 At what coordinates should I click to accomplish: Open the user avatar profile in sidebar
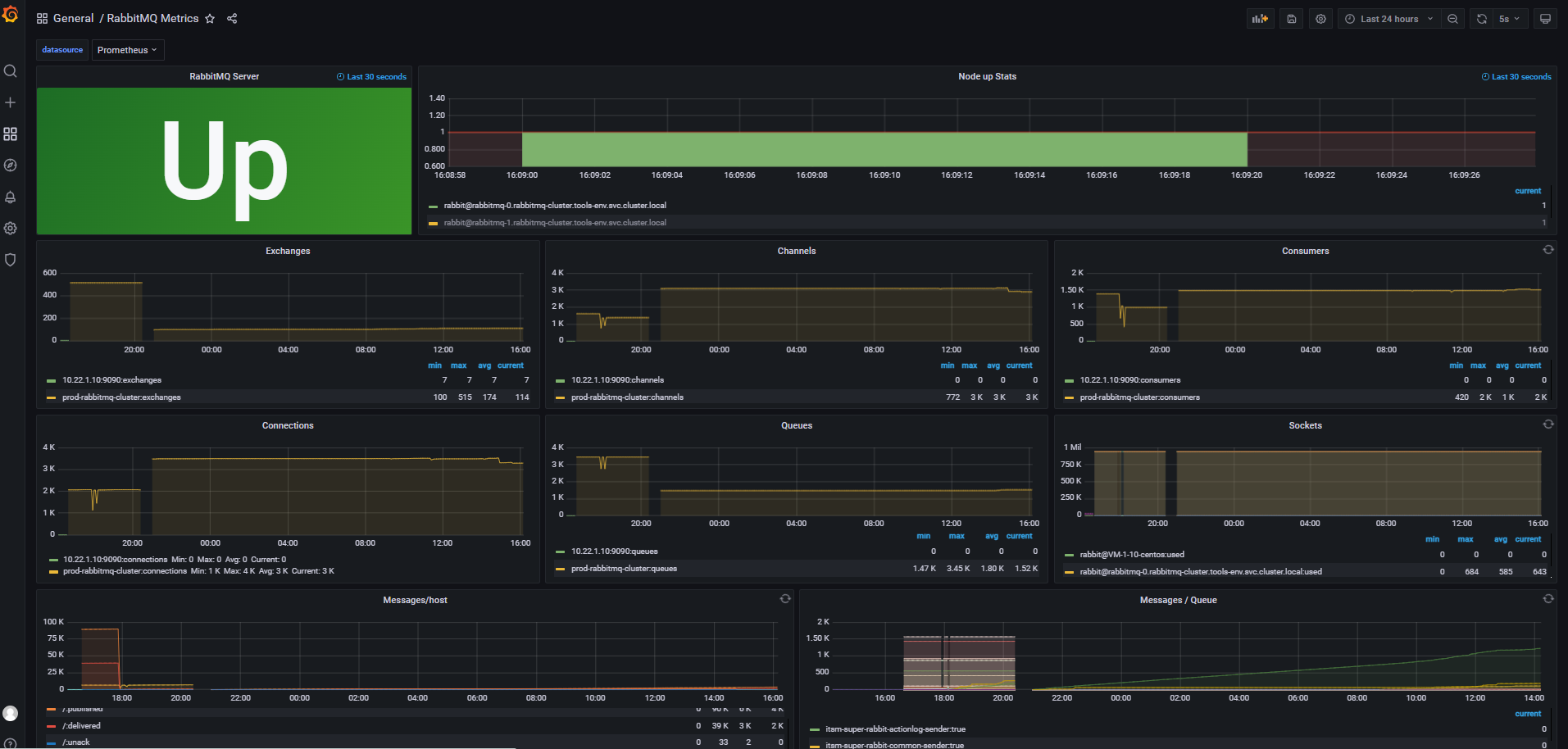tap(11, 713)
